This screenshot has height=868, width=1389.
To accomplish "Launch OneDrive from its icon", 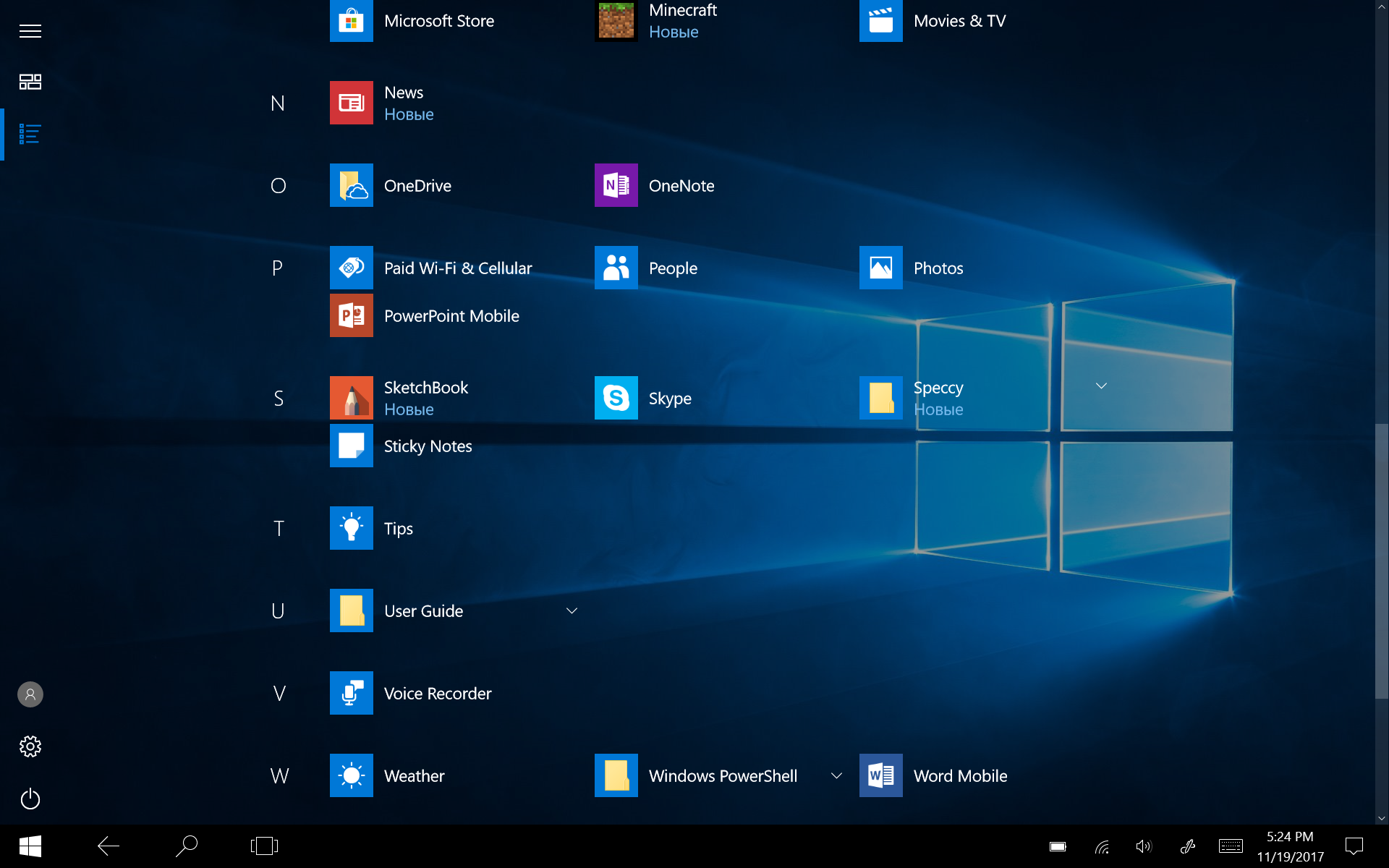I will pyautogui.click(x=352, y=185).
